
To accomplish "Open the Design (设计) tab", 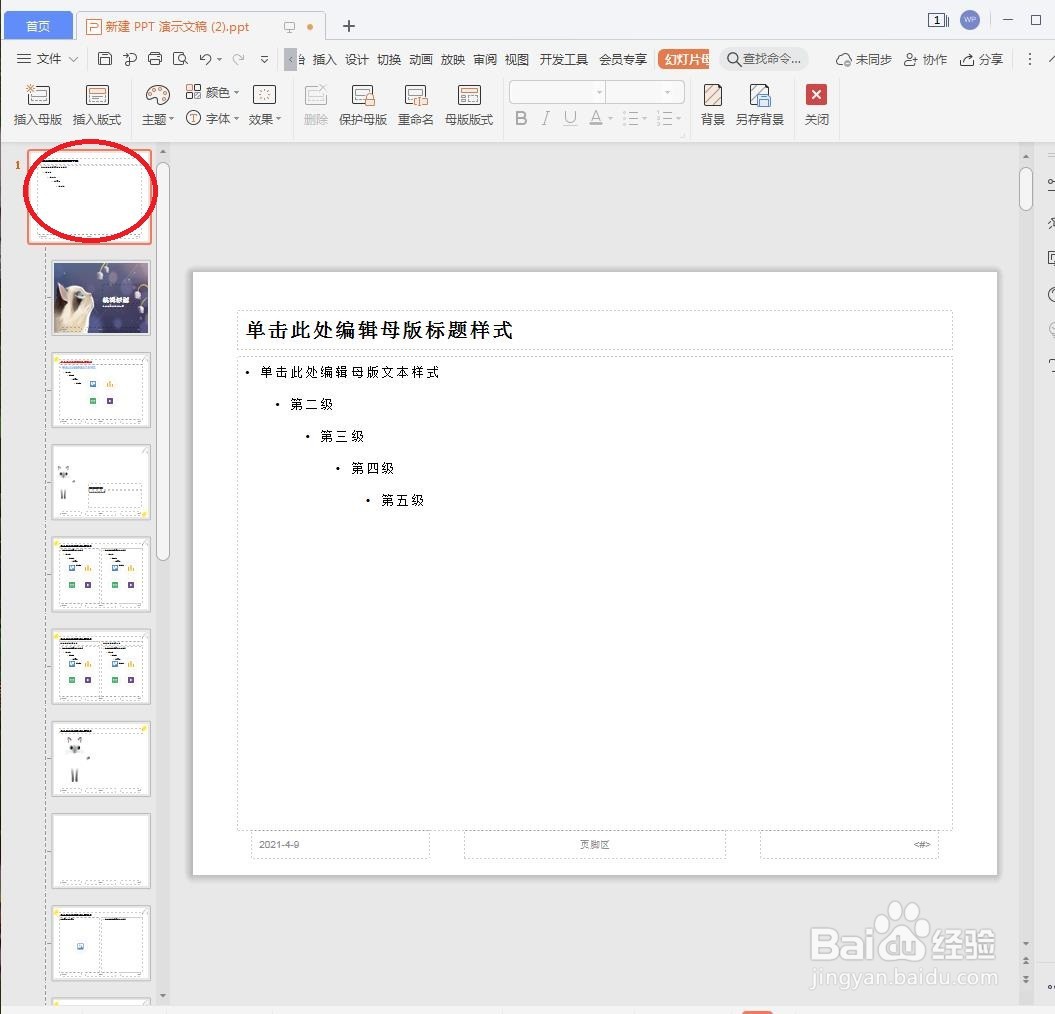I will pyautogui.click(x=357, y=60).
